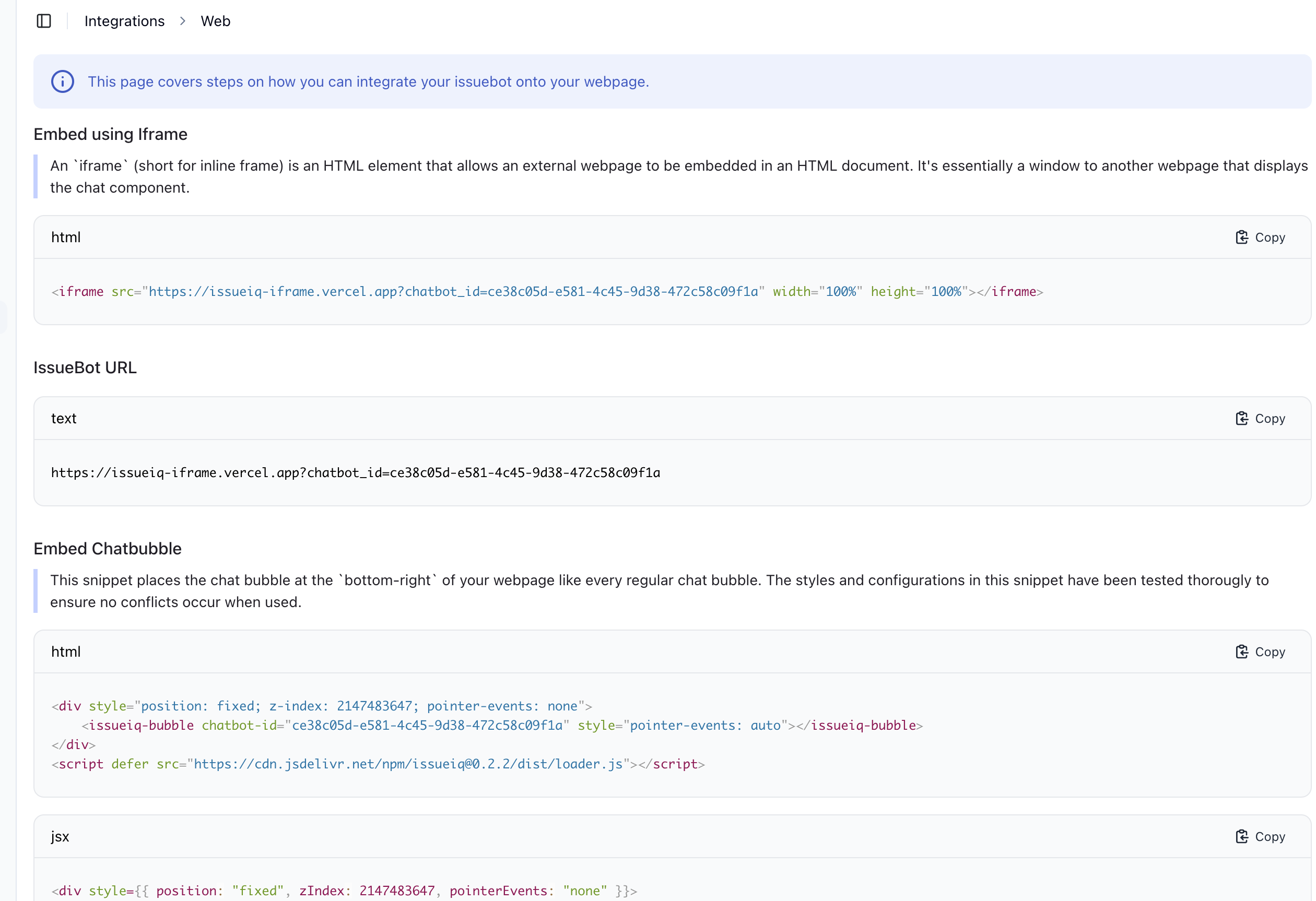Click the closing </div> code line
The height and width of the screenshot is (901, 1316).
[74, 745]
